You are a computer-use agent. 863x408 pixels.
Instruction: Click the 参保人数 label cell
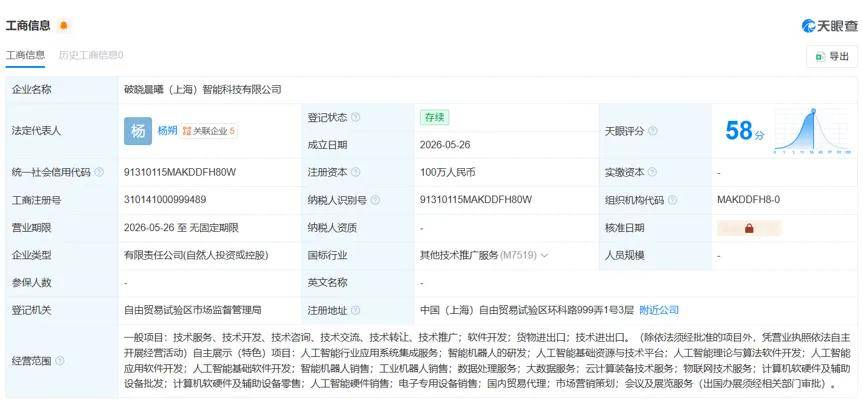62,283
